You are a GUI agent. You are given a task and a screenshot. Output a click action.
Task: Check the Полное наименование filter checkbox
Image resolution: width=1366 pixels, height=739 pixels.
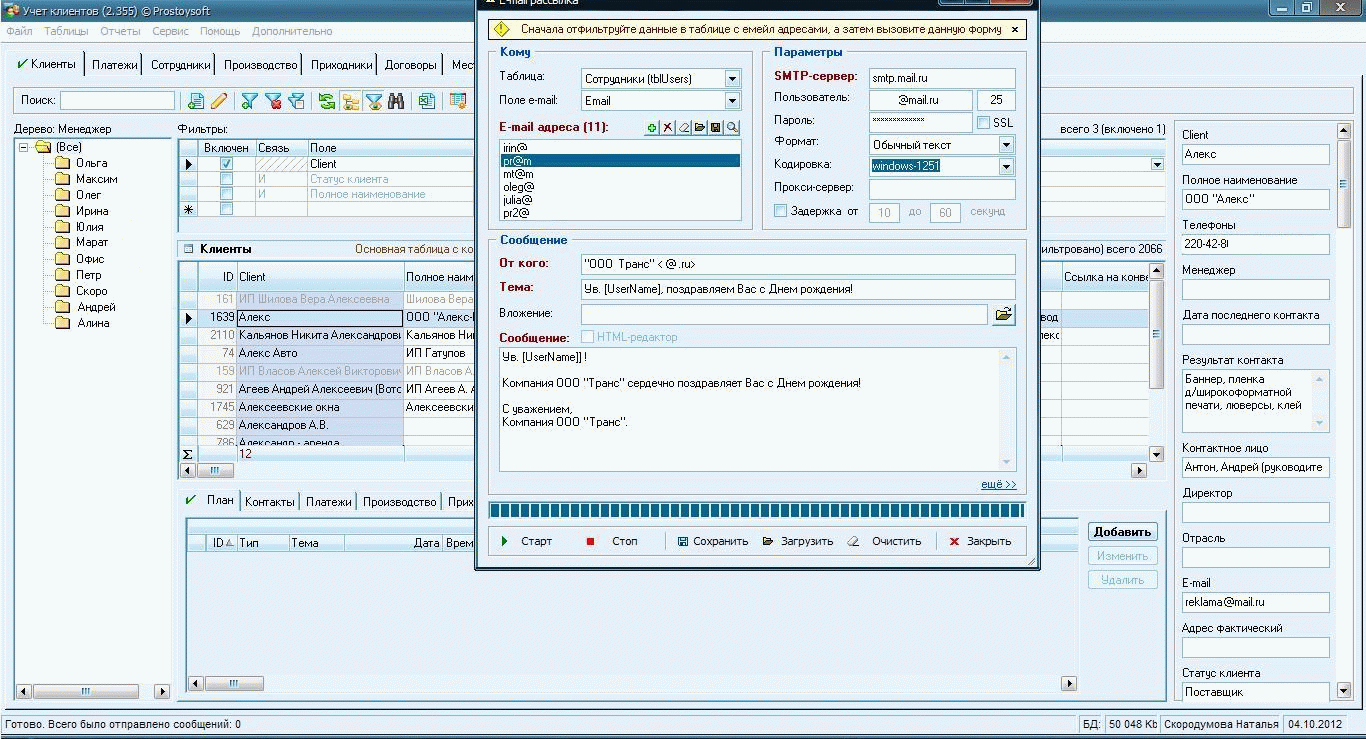tap(226, 194)
